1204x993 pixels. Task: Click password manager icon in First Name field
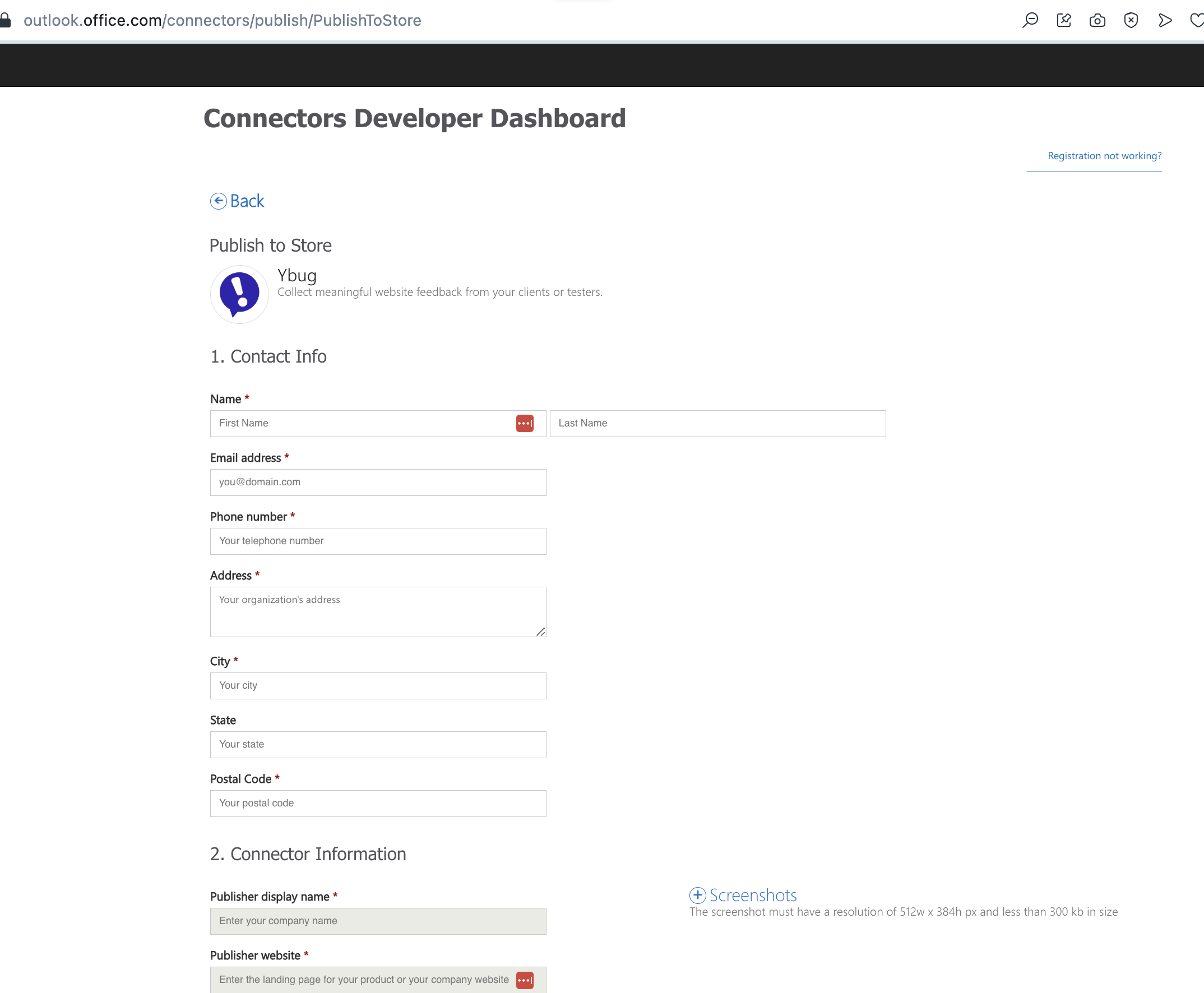pos(525,423)
